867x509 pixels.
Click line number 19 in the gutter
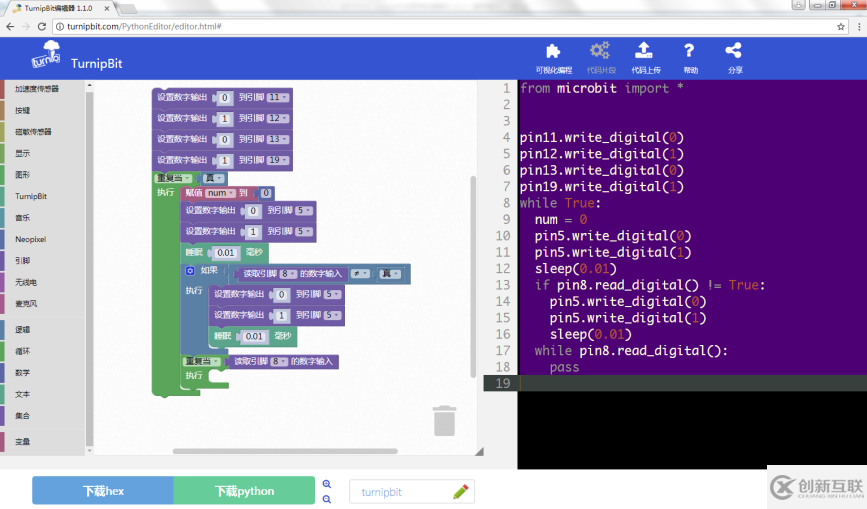pyautogui.click(x=503, y=383)
